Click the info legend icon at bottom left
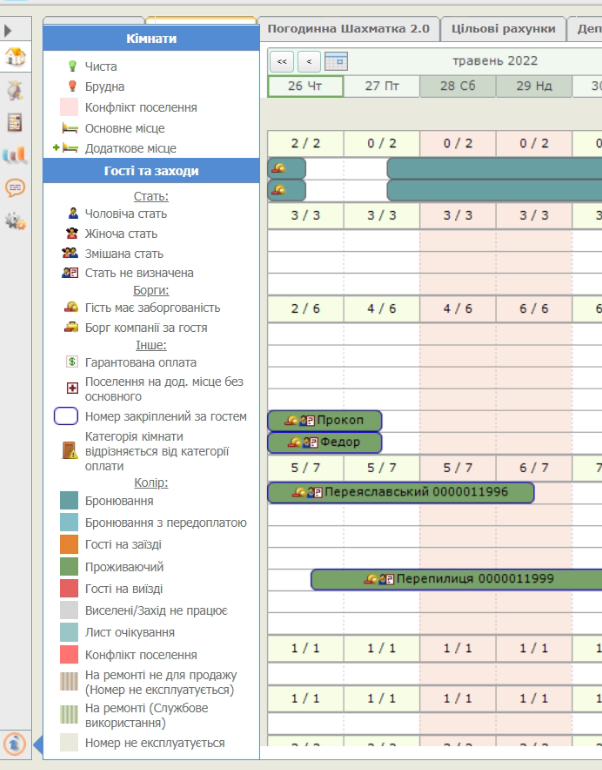 (x=15, y=744)
